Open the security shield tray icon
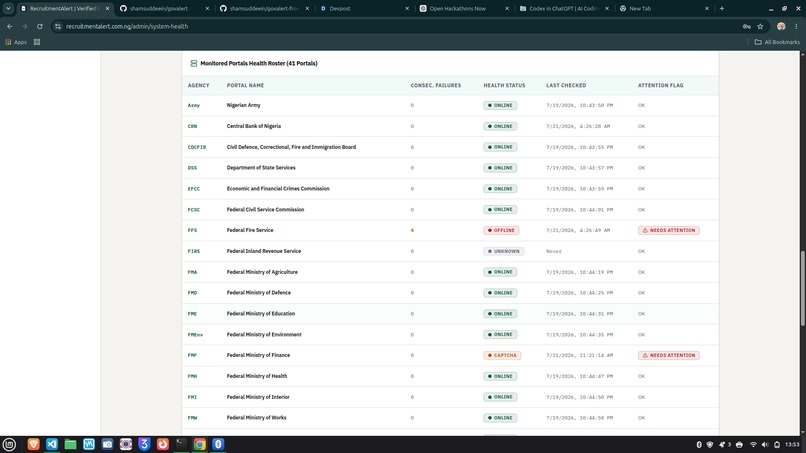The image size is (806, 453). pos(710,445)
